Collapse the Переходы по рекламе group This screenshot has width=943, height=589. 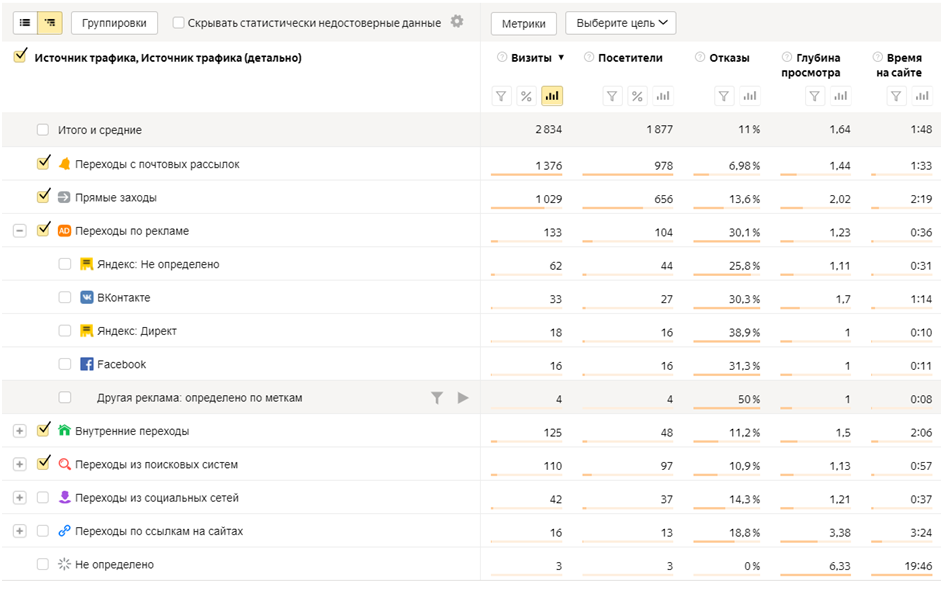point(19,231)
